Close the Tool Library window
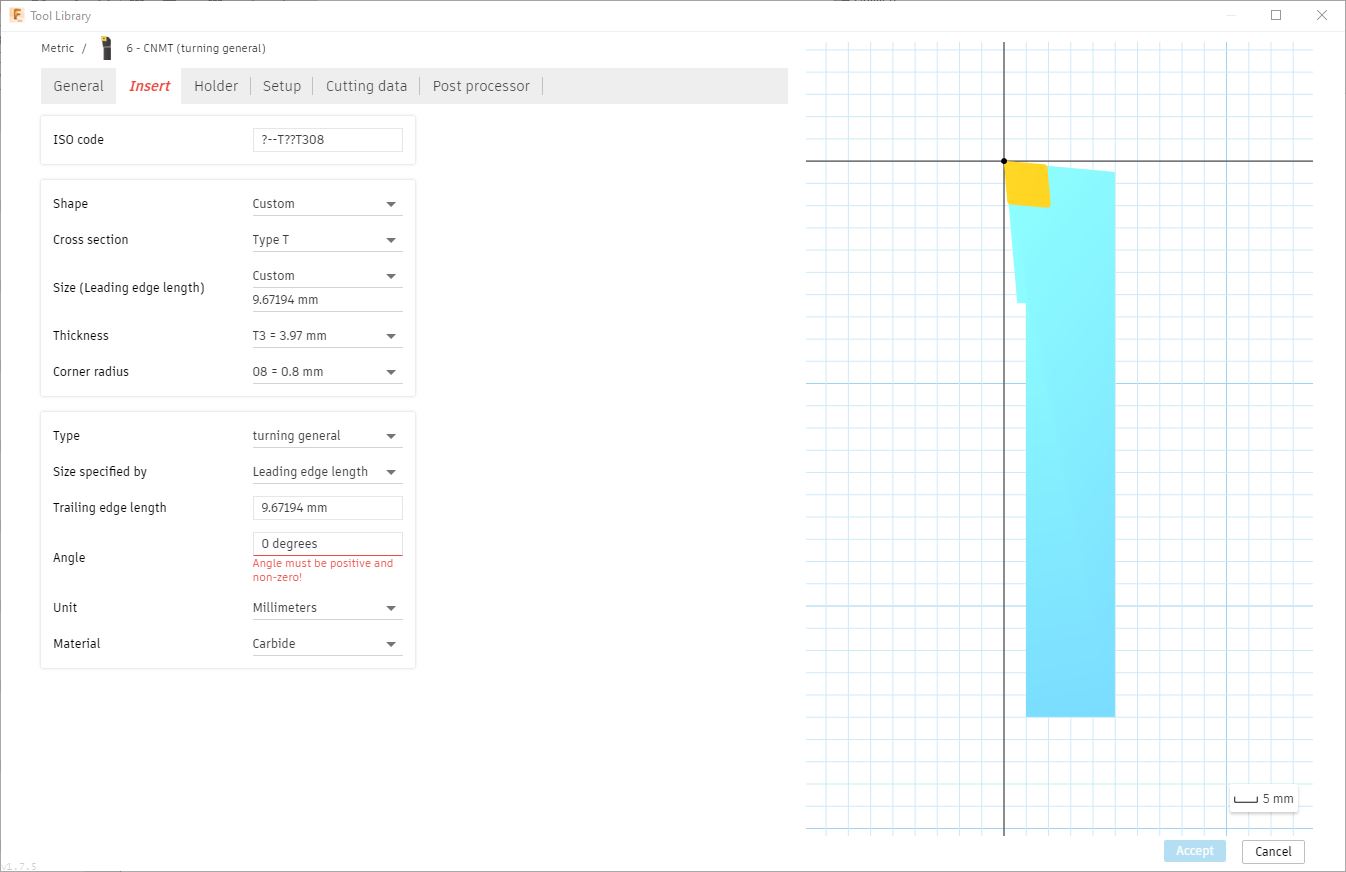This screenshot has width=1346, height=872. [x=1322, y=15]
